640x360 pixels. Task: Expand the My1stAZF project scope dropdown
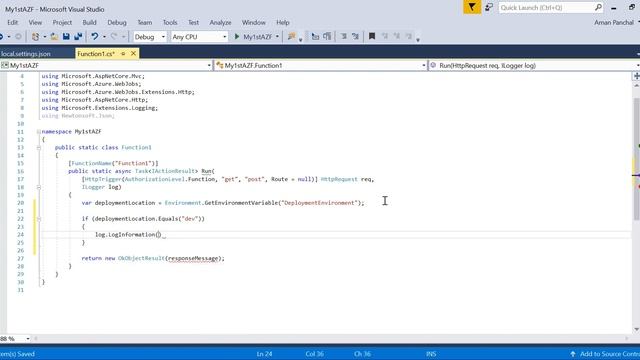209,65
